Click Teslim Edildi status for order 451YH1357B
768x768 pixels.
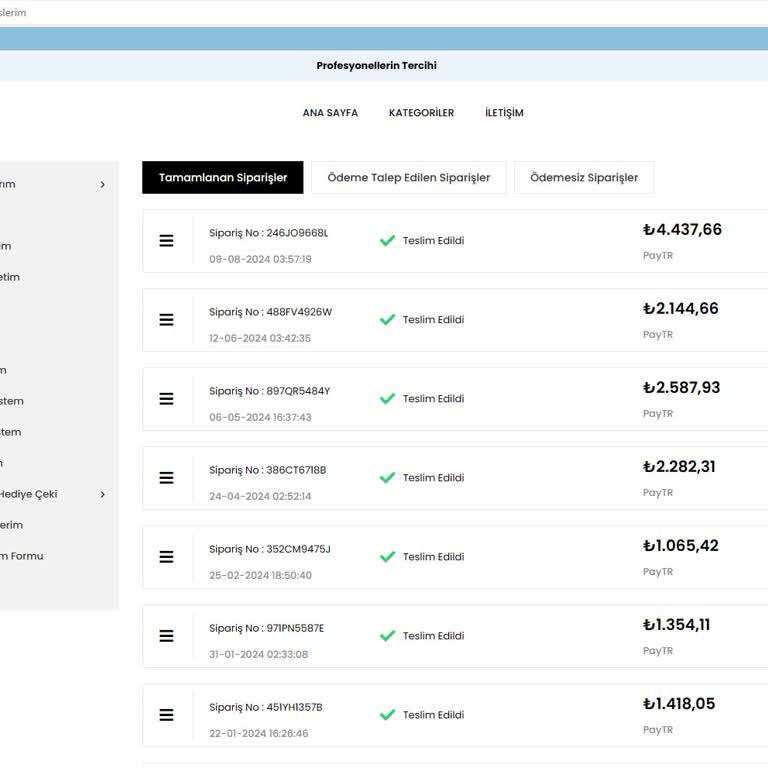tap(433, 715)
